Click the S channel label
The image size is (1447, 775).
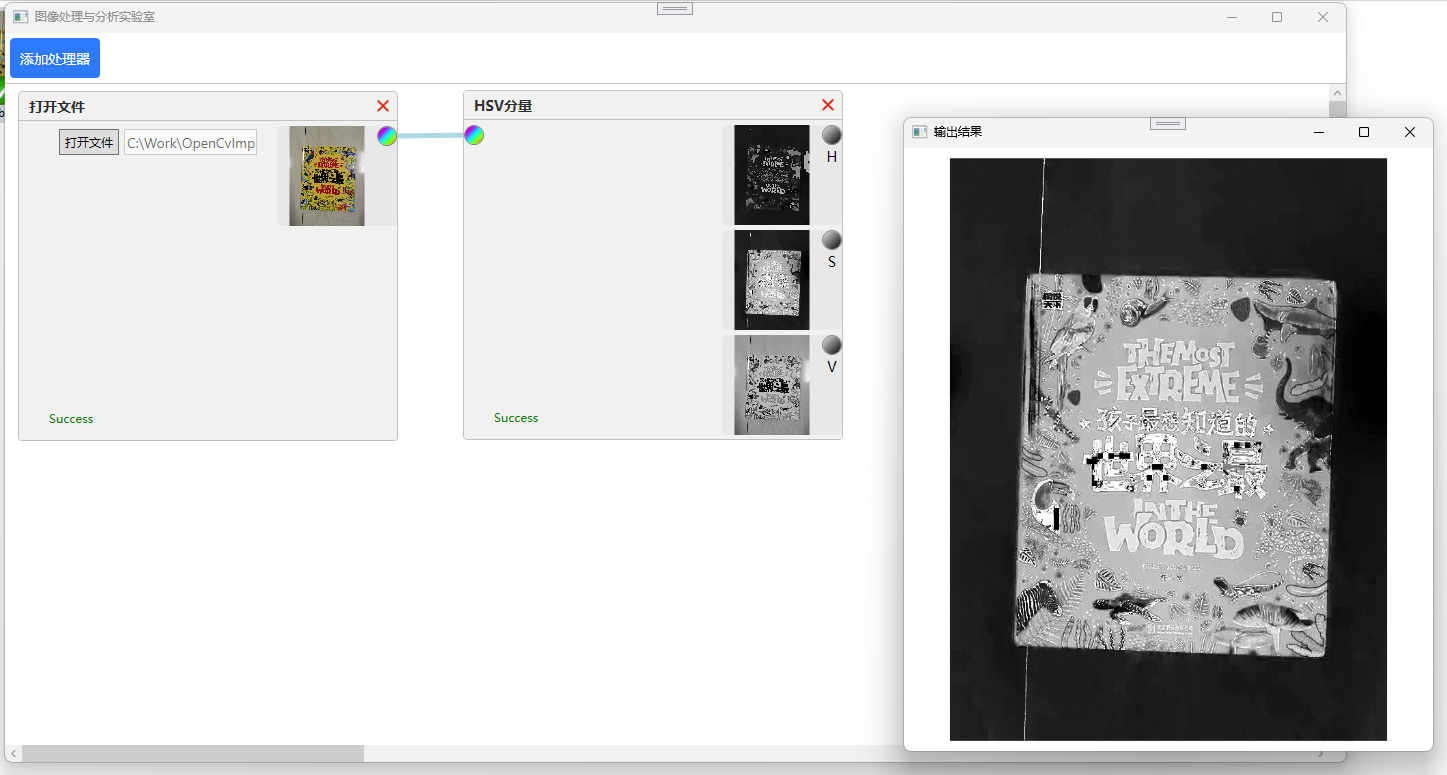click(832, 262)
